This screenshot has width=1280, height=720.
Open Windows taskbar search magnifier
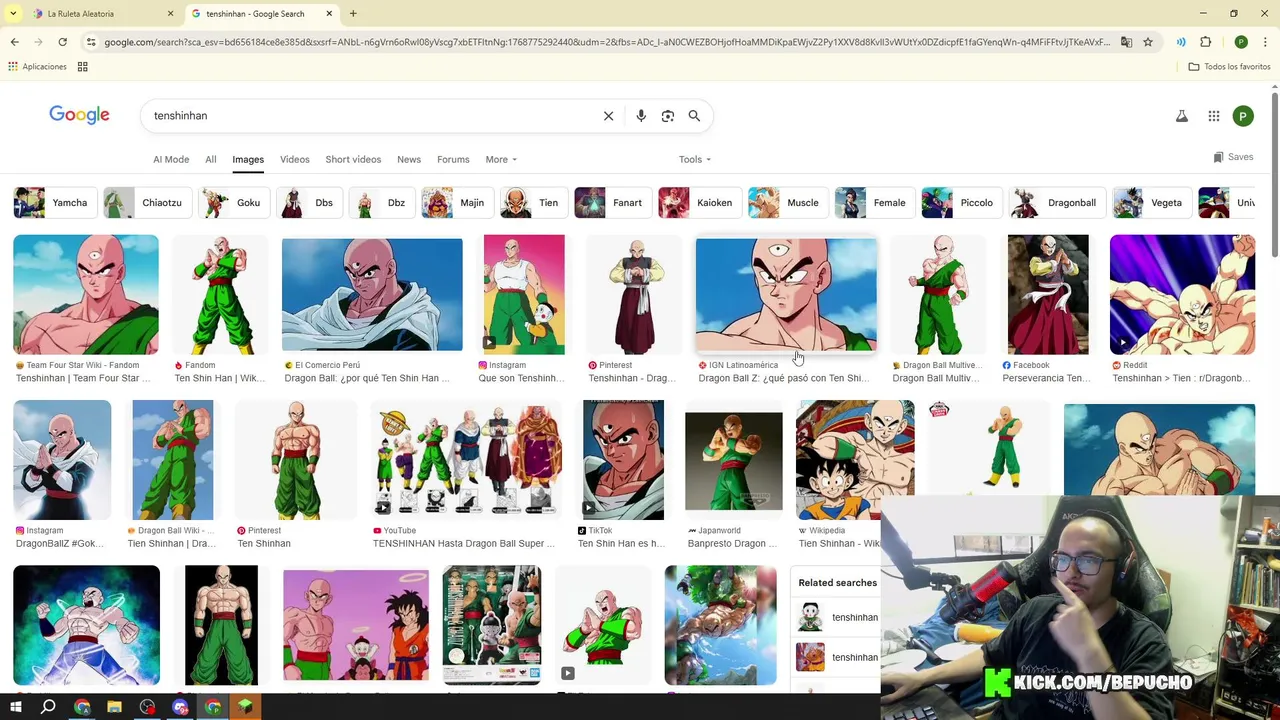[x=48, y=708]
